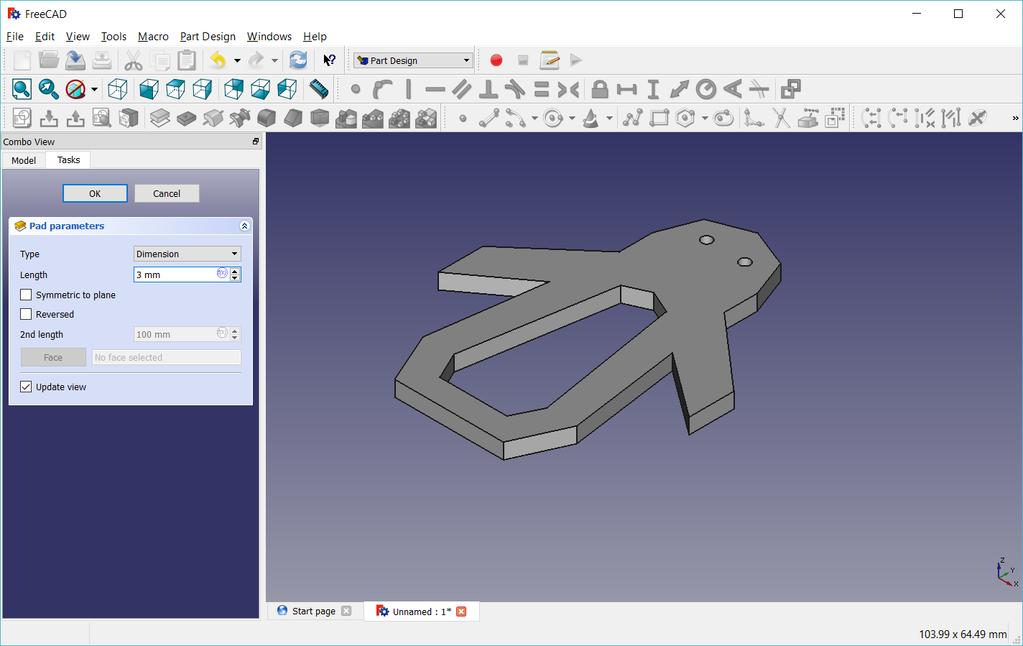Cancel the pad operation

166,193
